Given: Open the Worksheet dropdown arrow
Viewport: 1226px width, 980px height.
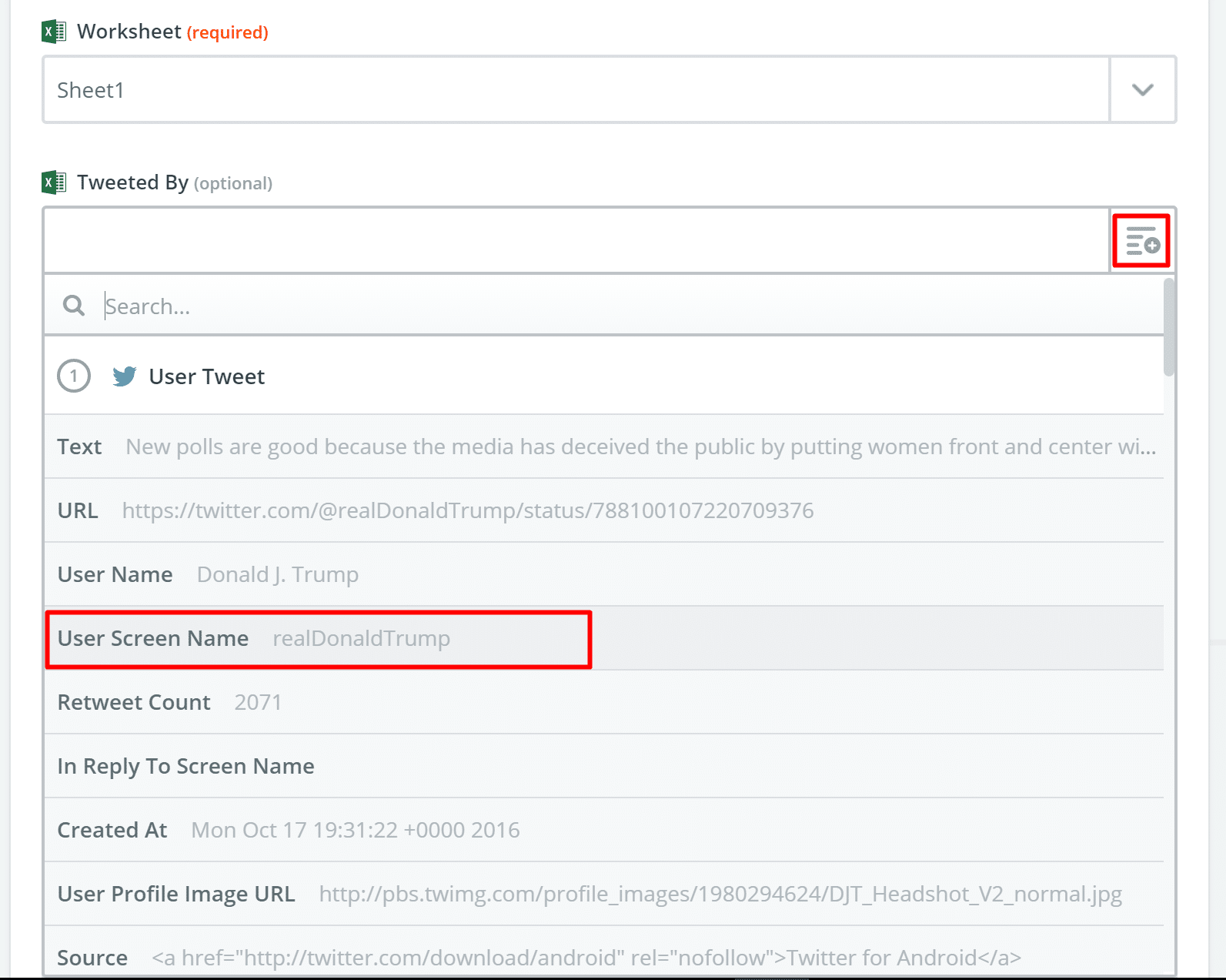Looking at the screenshot, I should [x=1143, y=89].
